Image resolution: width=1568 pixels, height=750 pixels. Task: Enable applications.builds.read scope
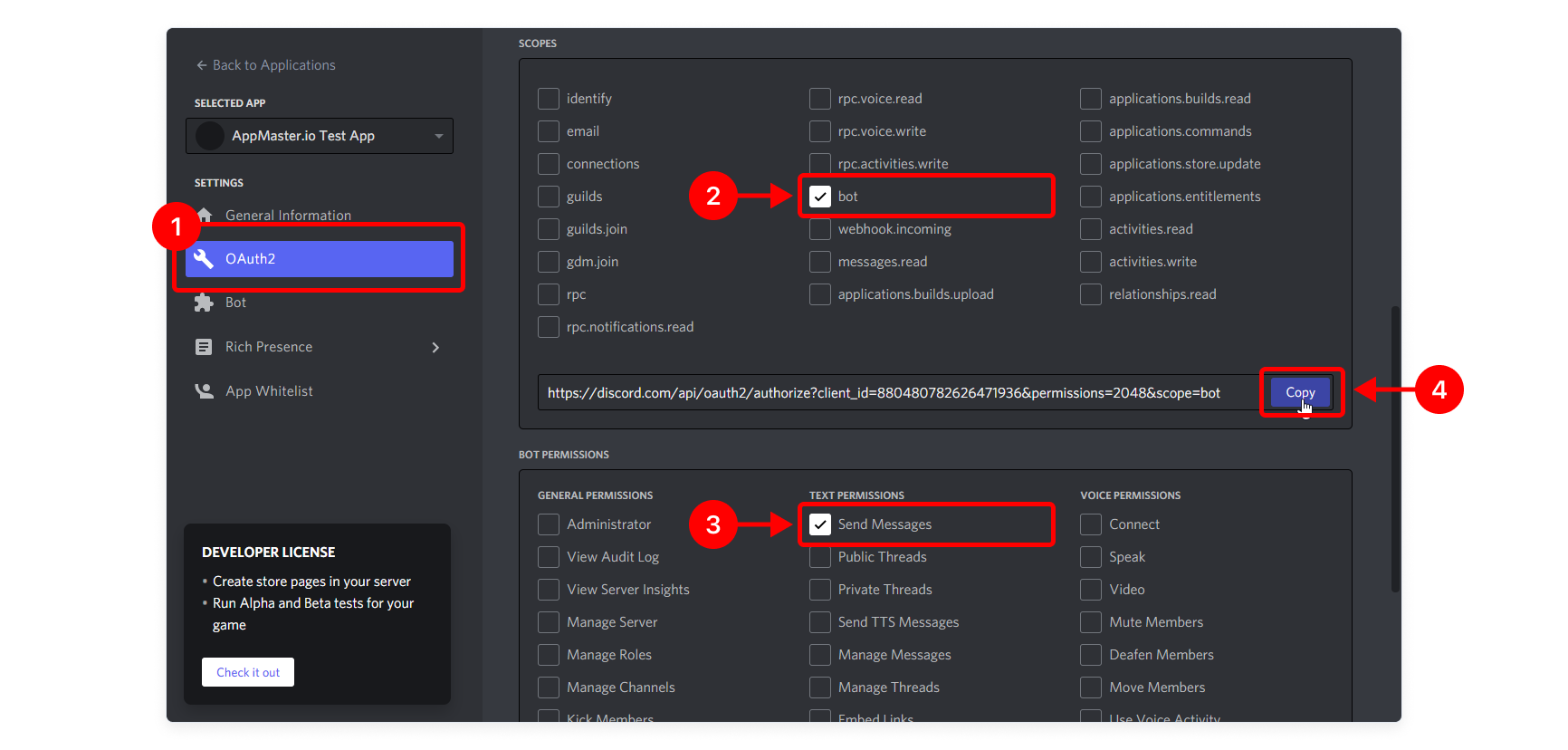point(1091,99)
